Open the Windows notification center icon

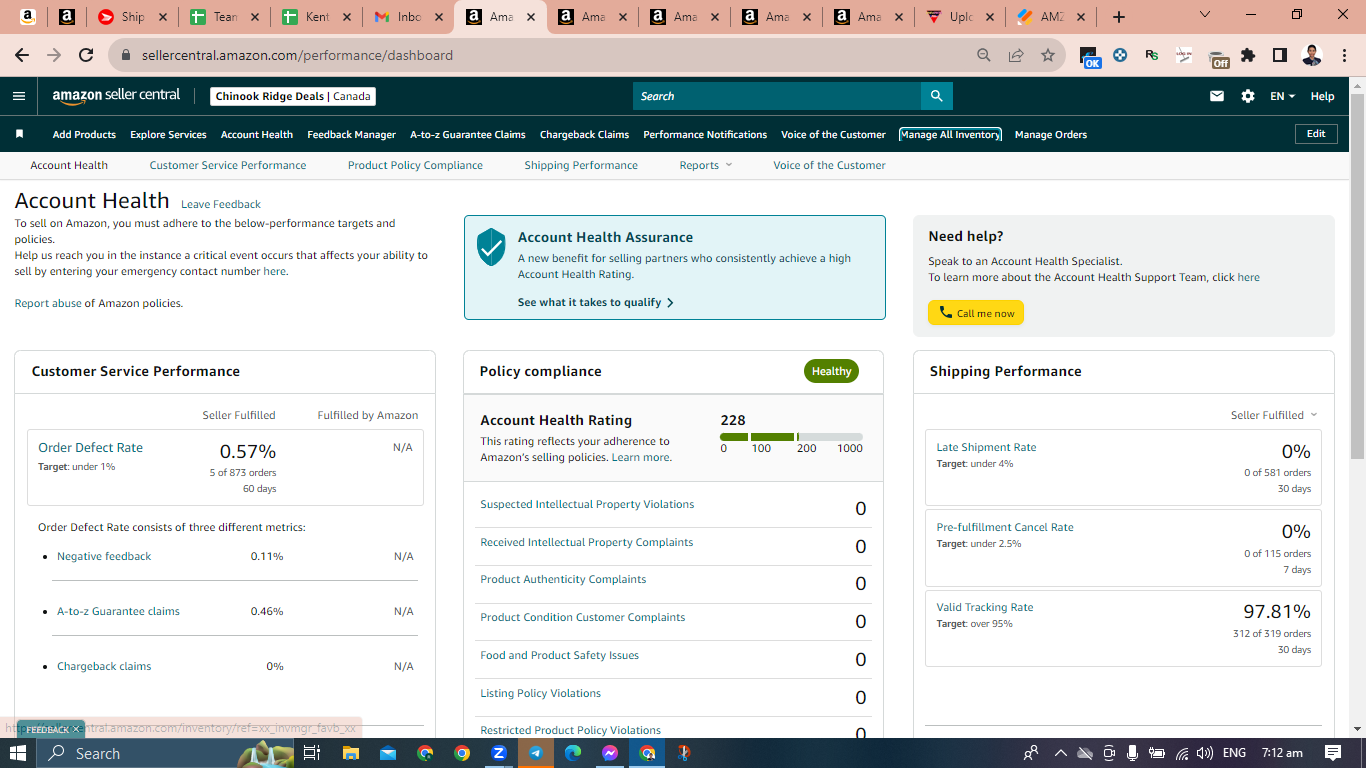(x=1333, y=753)
